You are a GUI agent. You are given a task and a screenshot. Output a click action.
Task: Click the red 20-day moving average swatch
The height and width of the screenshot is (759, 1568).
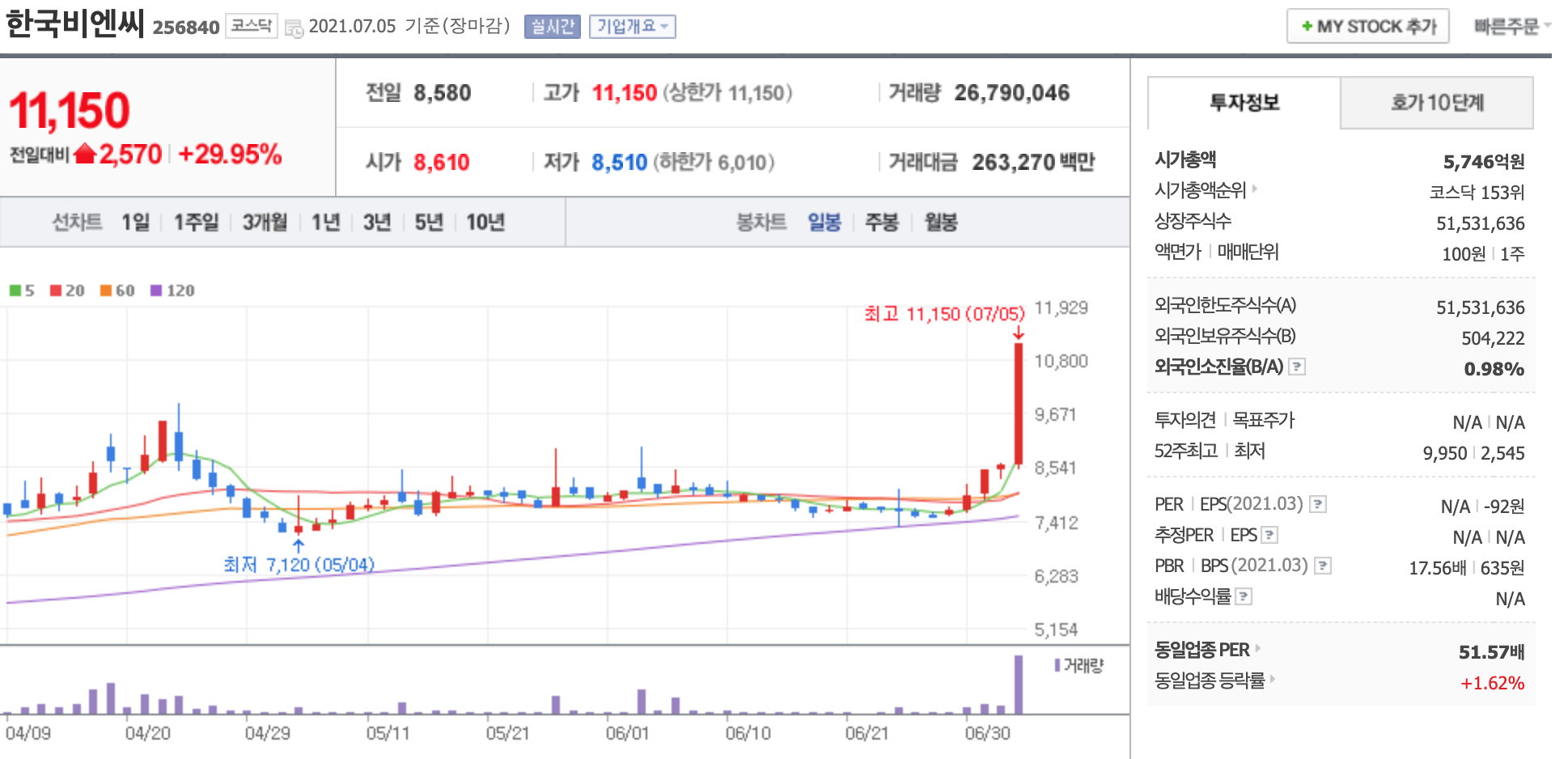click(56, 290)
